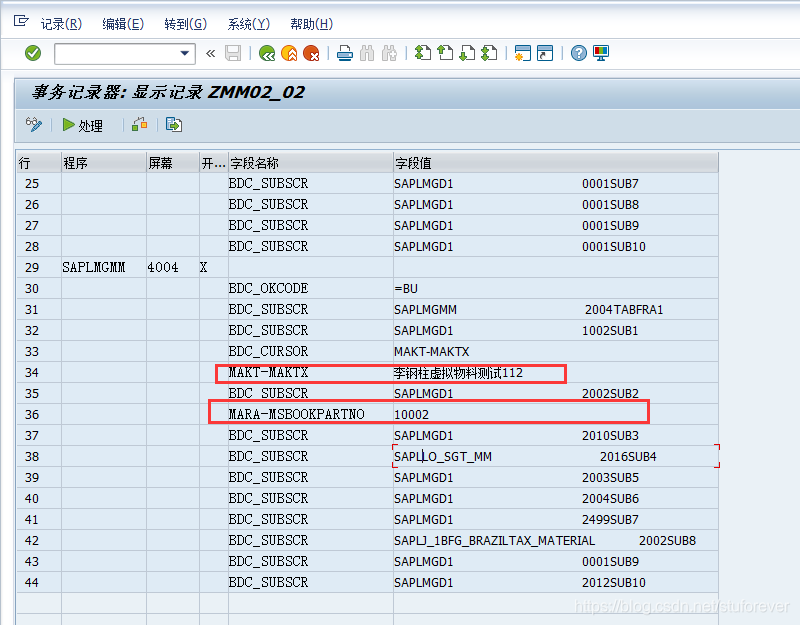Collapse command field with double-arrow icon
800x625 pixels.
point(211,54)
